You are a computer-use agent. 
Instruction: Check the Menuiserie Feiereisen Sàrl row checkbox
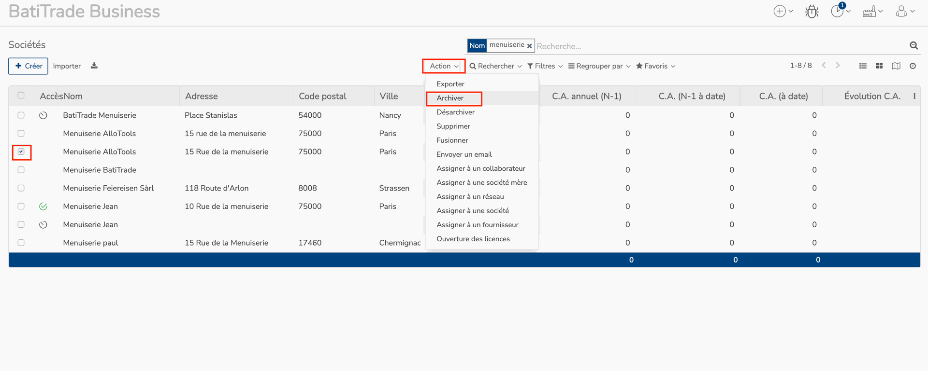click(21, 188)
